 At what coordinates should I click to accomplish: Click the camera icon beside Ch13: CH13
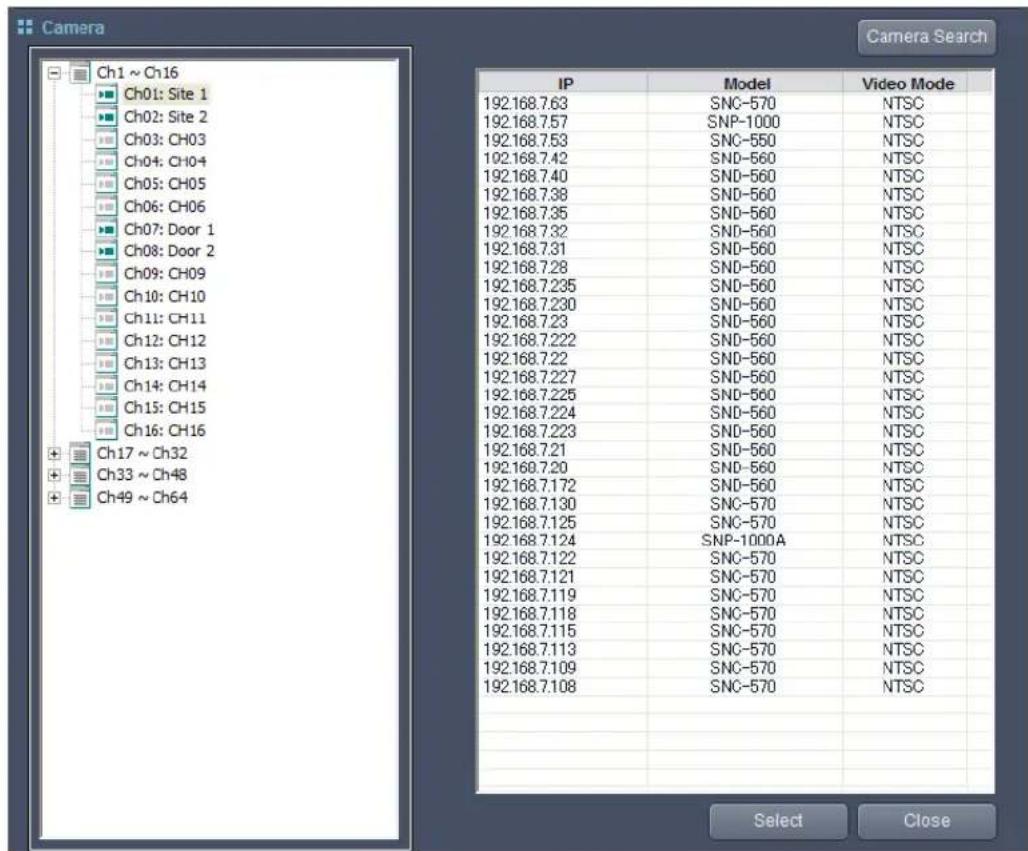pos(106,363)
